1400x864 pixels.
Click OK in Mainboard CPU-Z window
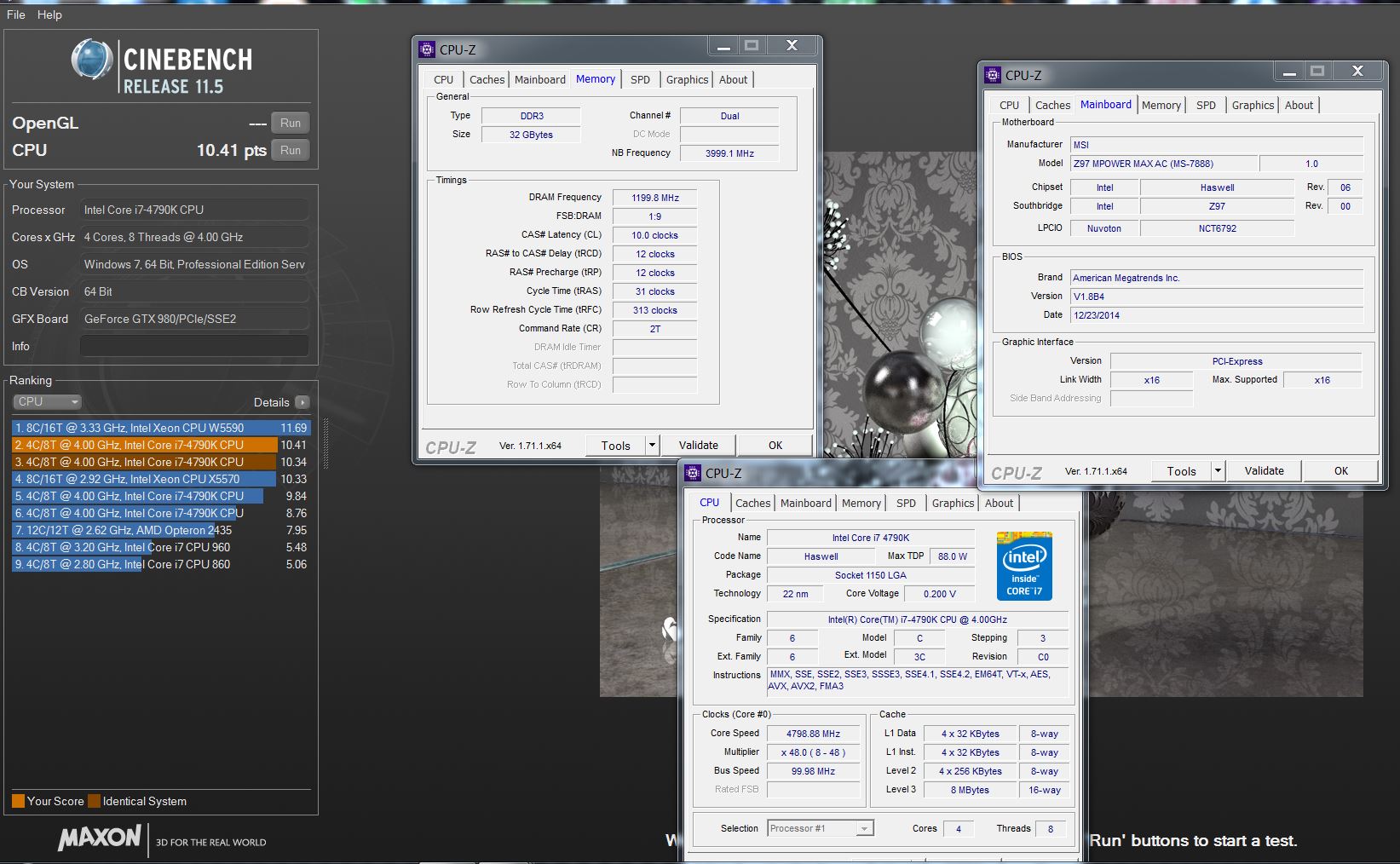(x=1341, y=470)
